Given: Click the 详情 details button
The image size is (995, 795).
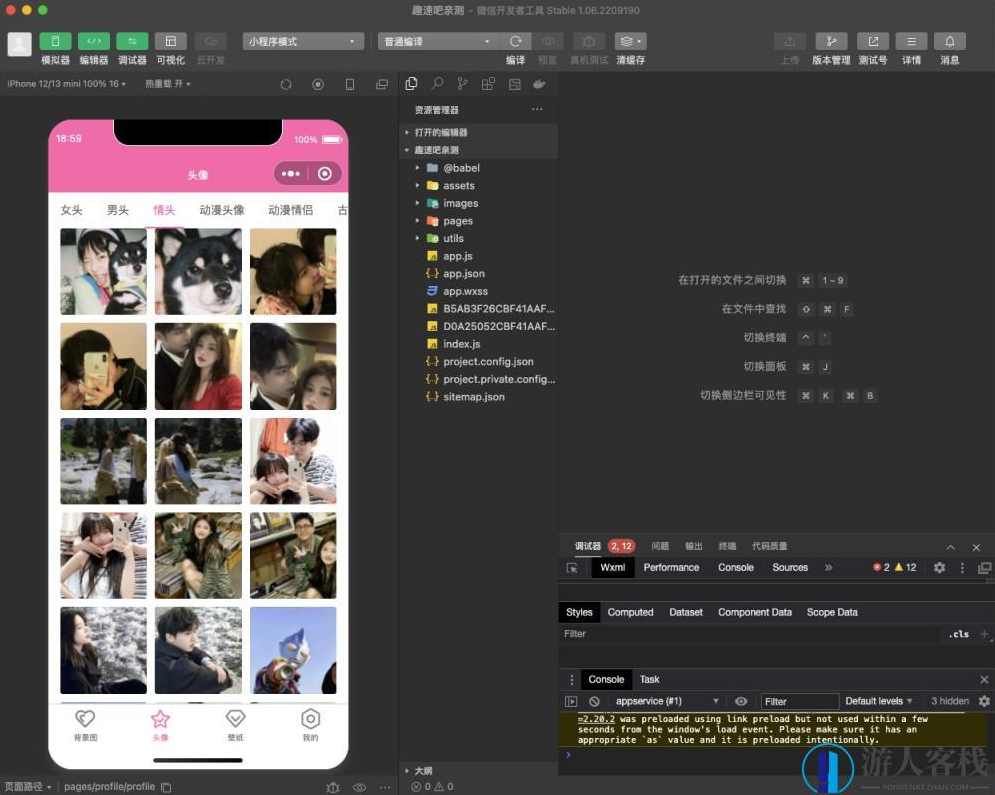Looking at the screenshot, I should point(910,41).
